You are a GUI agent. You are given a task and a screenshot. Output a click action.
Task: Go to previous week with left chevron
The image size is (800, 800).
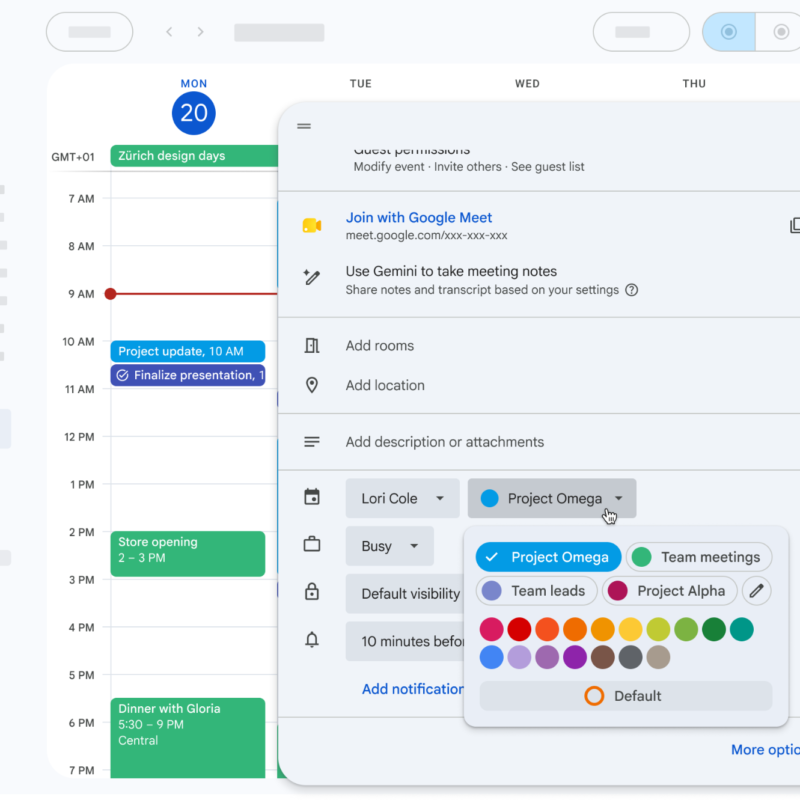tap(169, 32)
